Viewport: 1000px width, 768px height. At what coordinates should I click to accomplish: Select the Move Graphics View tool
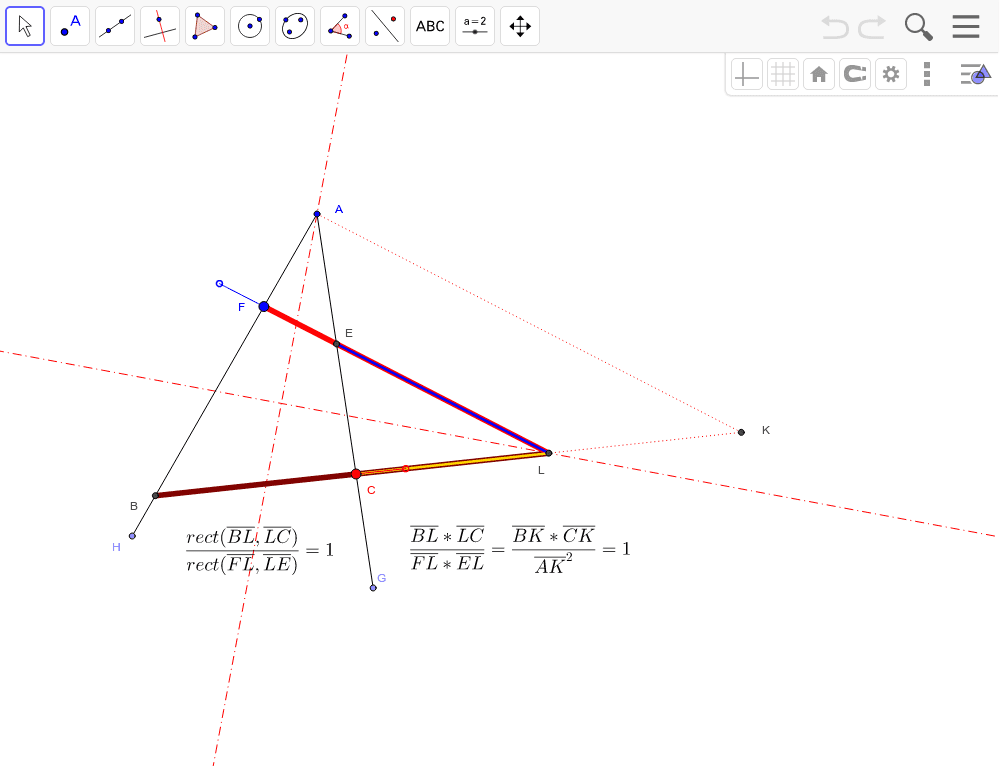pyautogui.click(x=520, y=26)
